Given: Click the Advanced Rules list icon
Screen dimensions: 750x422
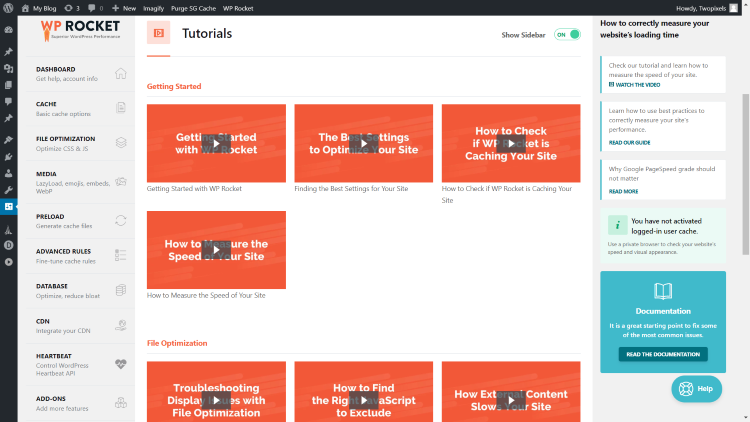Looking at the screenshot, I should (x=121, y=255).
